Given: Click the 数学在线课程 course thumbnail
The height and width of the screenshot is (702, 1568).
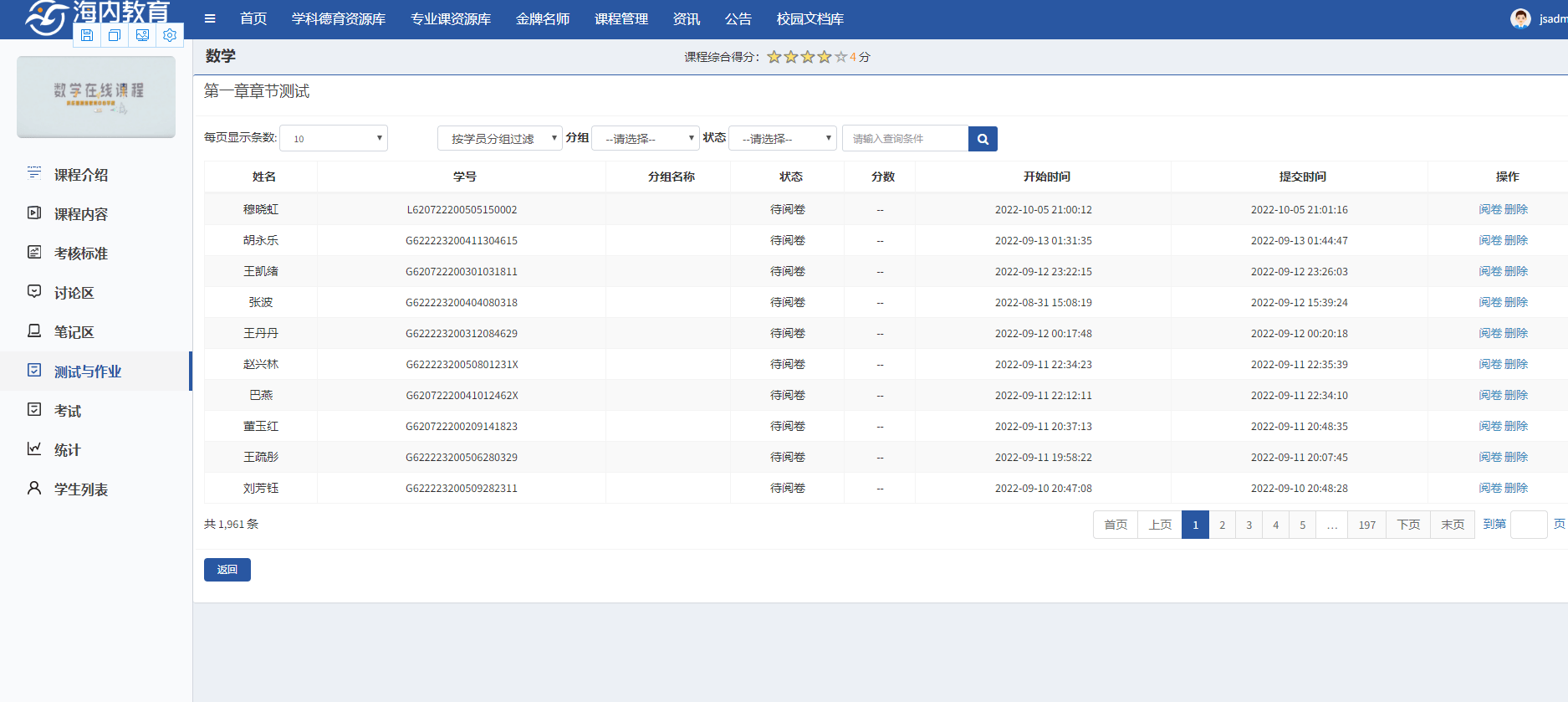Looking at the screenshot, I should point(96,97).
